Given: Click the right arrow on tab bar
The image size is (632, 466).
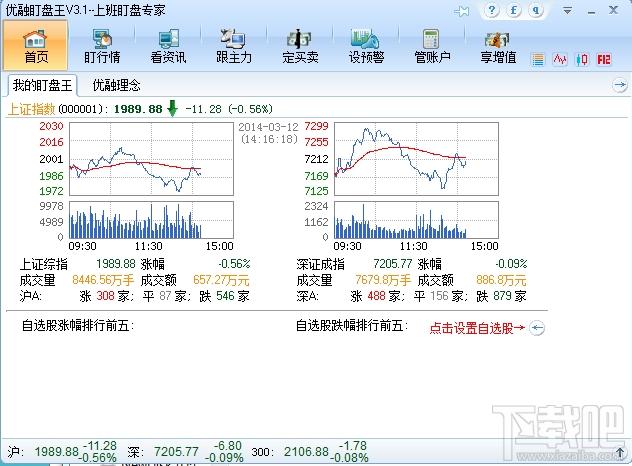Looking at the screenshot, I should coord(619,86).
